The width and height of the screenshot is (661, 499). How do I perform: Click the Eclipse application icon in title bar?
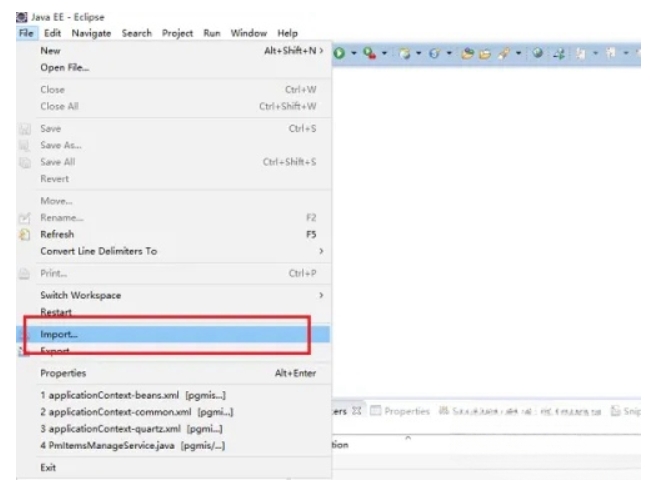tap(23, 17)
